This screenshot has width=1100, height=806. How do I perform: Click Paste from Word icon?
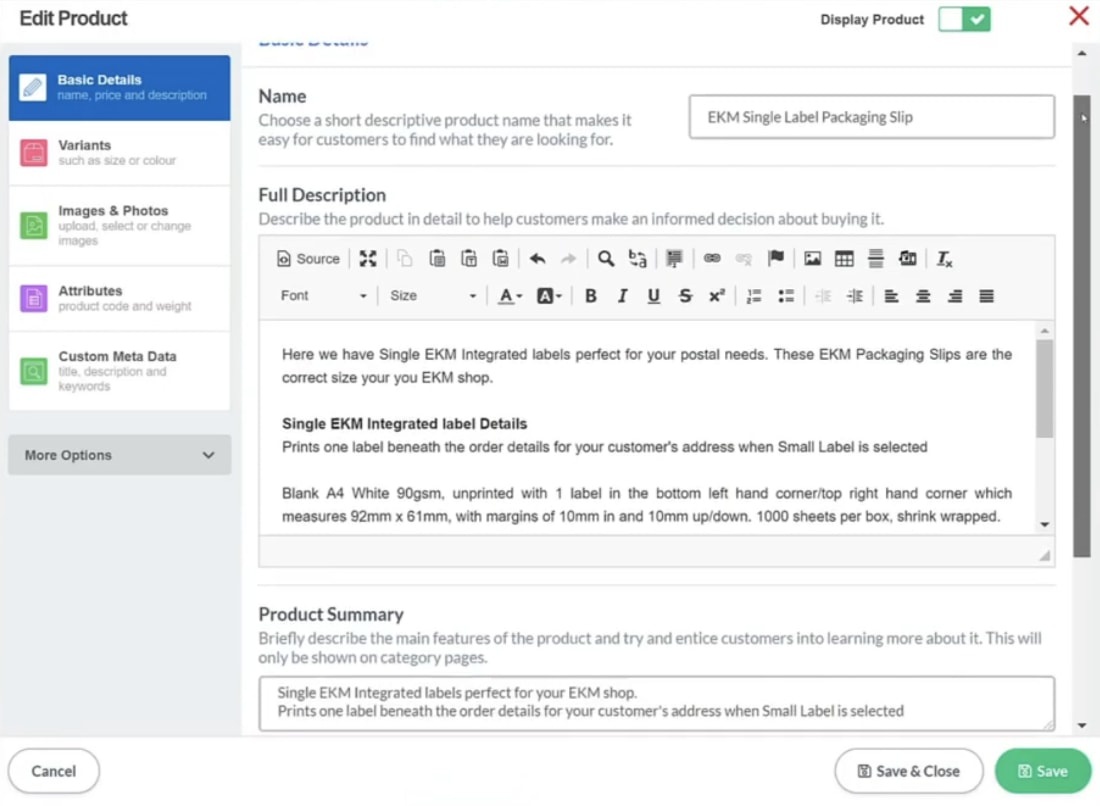500,259
